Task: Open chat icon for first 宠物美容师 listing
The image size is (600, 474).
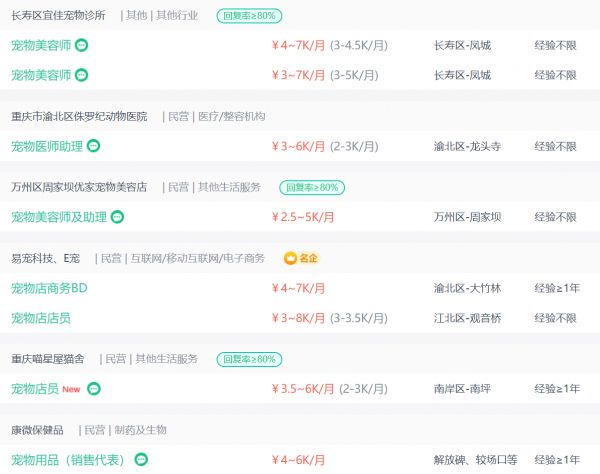Action: 81,45
